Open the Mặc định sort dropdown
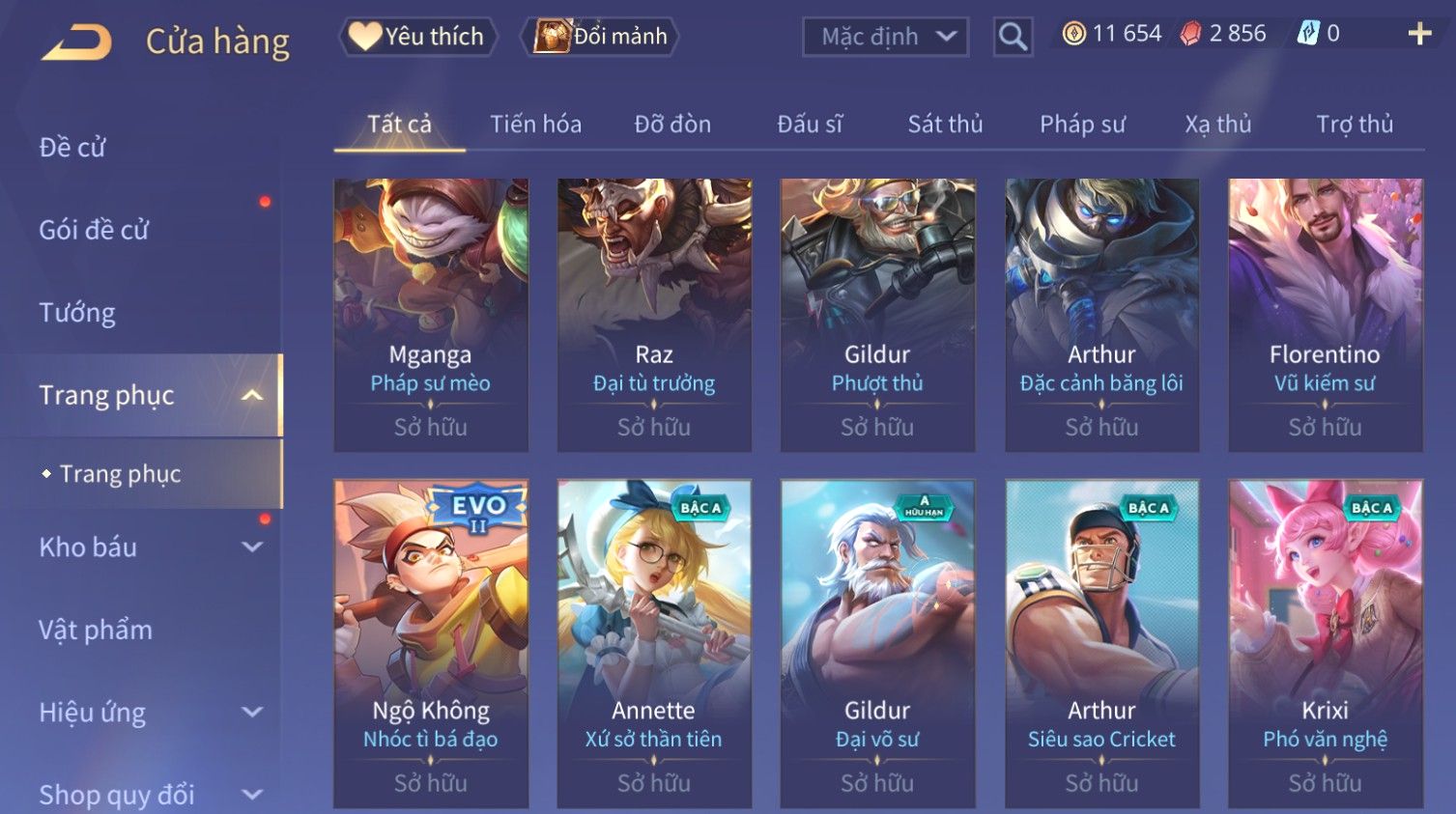 885,37
